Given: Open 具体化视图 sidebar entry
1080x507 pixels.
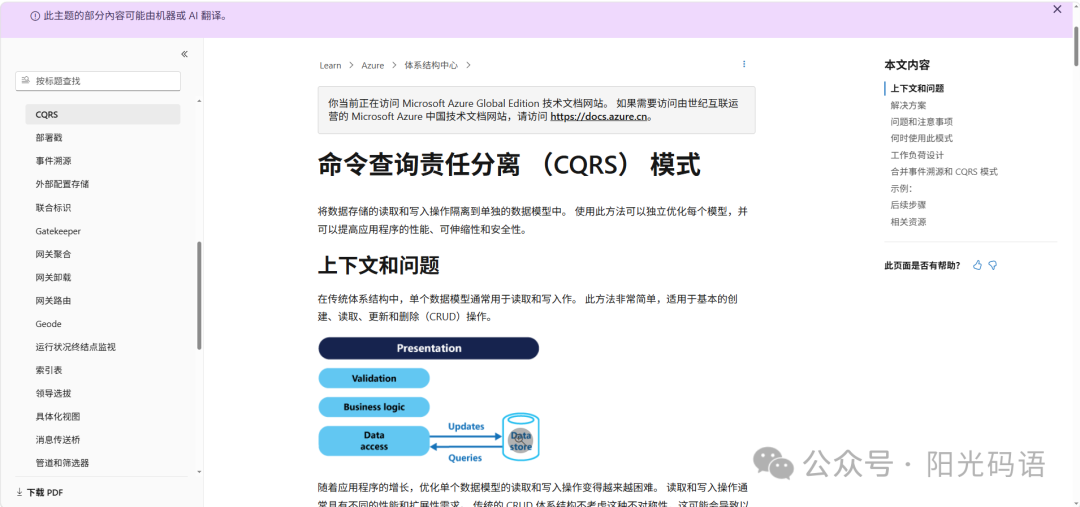Looking at the screenshot, I should coord(58,417).
